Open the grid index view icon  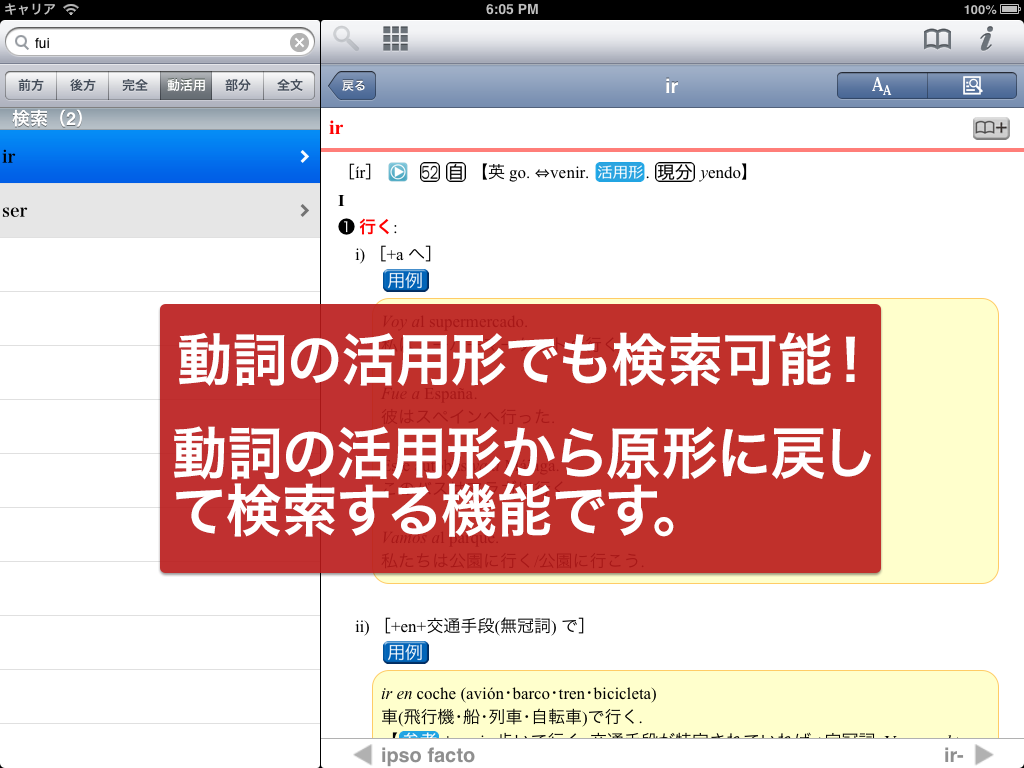click(x=396, y=39)
